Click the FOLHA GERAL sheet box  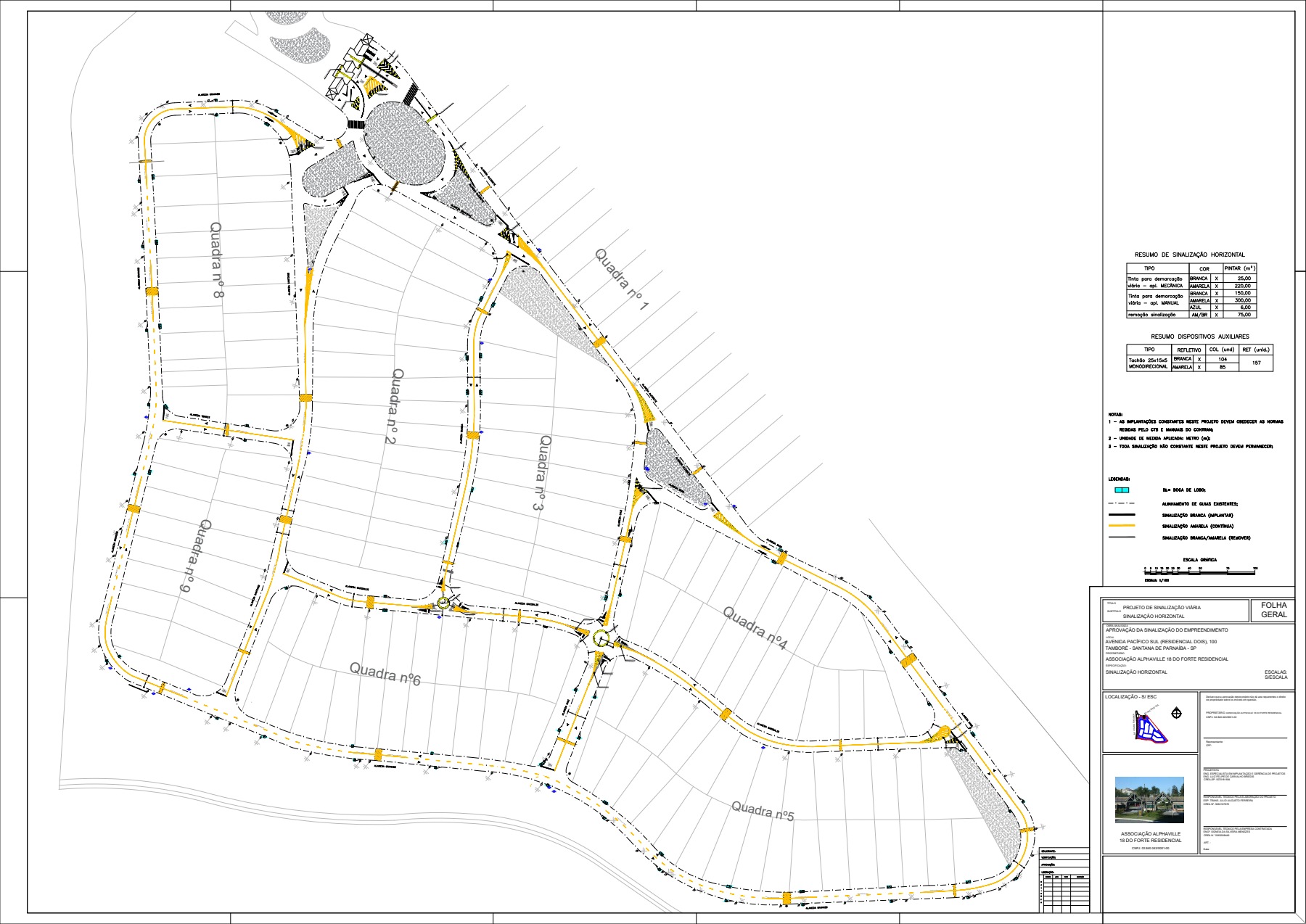point(1273,610)
